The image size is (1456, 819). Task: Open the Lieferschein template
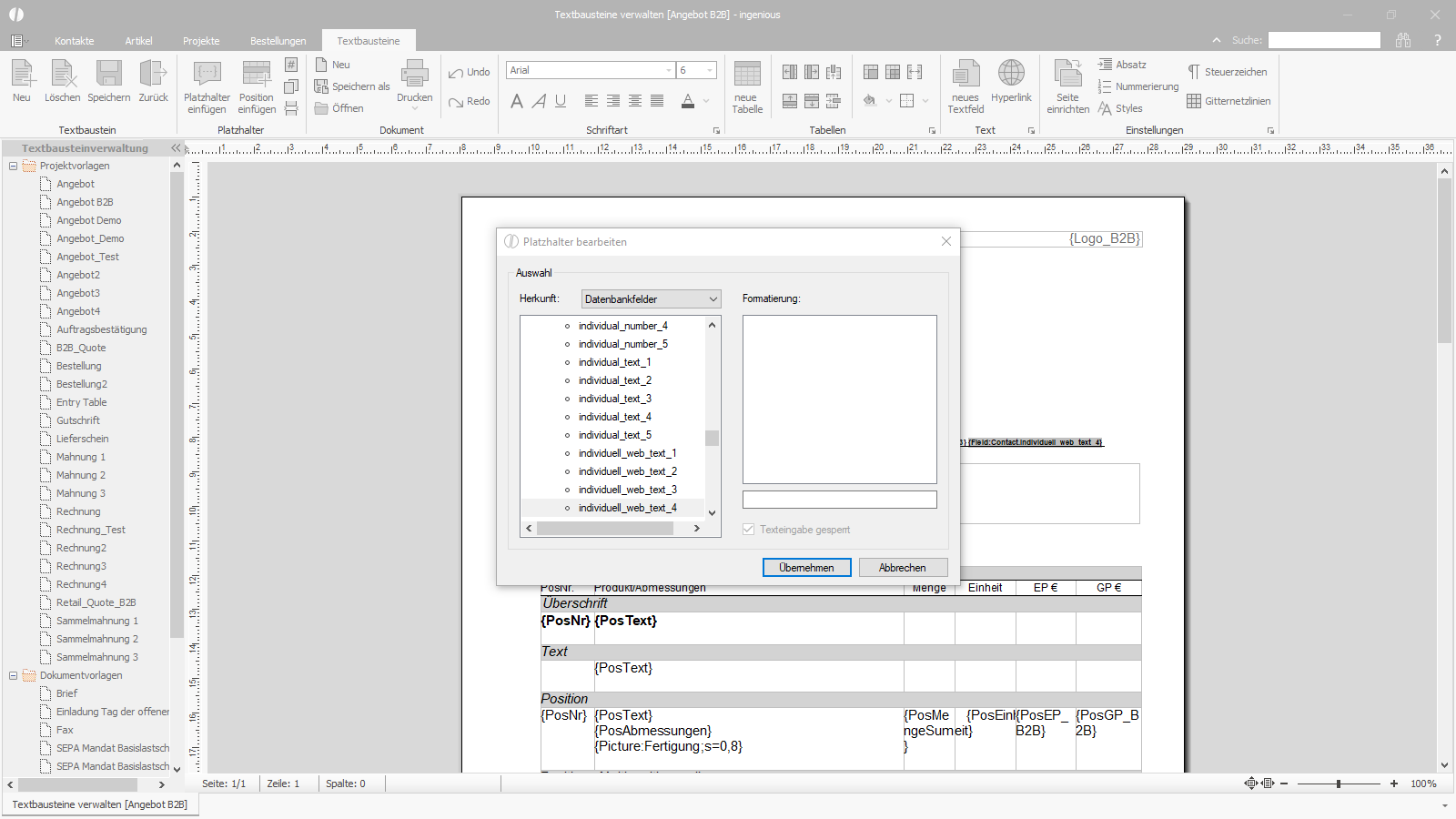tap(82, 439)
